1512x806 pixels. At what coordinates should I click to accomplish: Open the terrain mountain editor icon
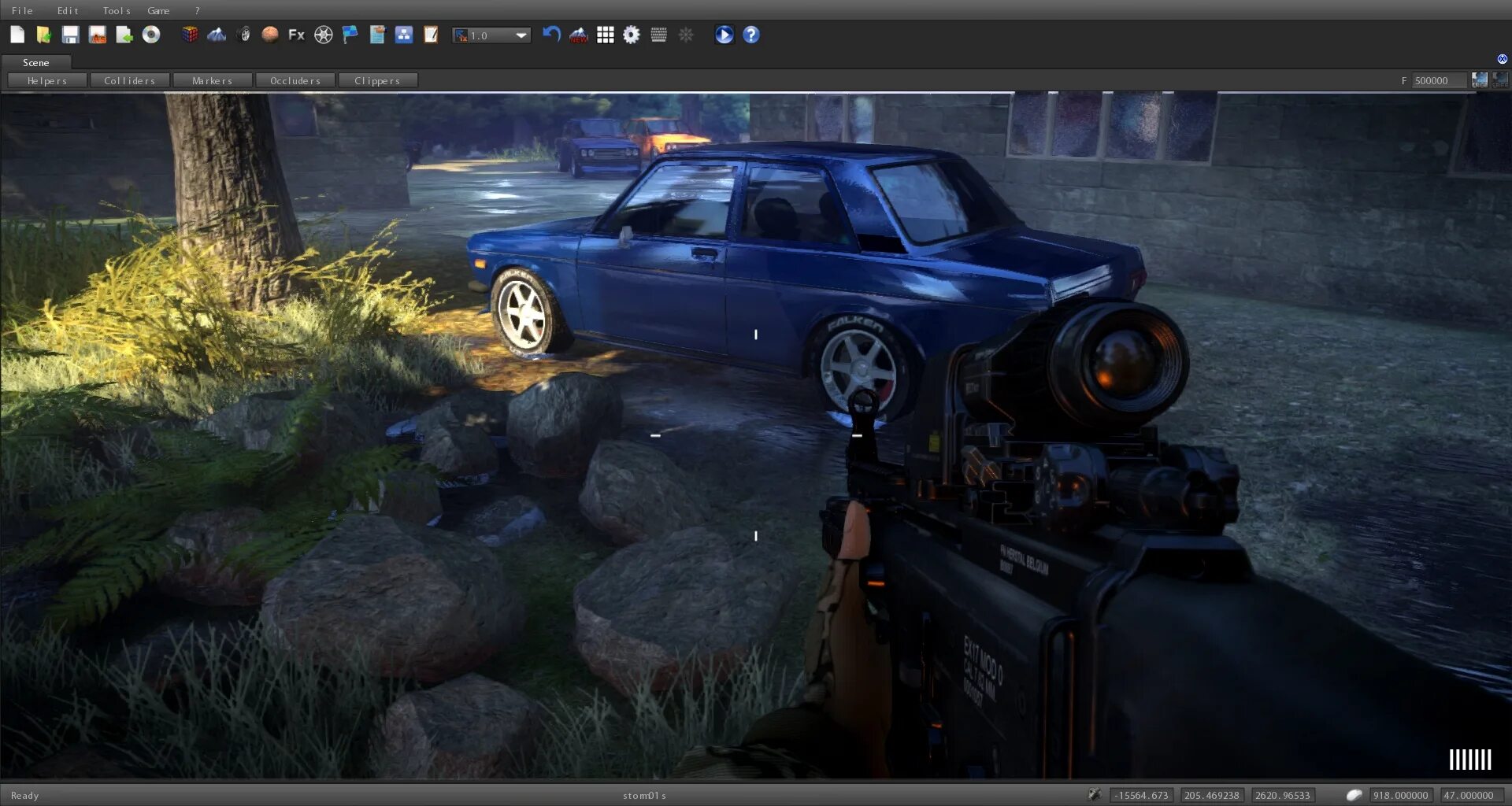click(217, 35)
